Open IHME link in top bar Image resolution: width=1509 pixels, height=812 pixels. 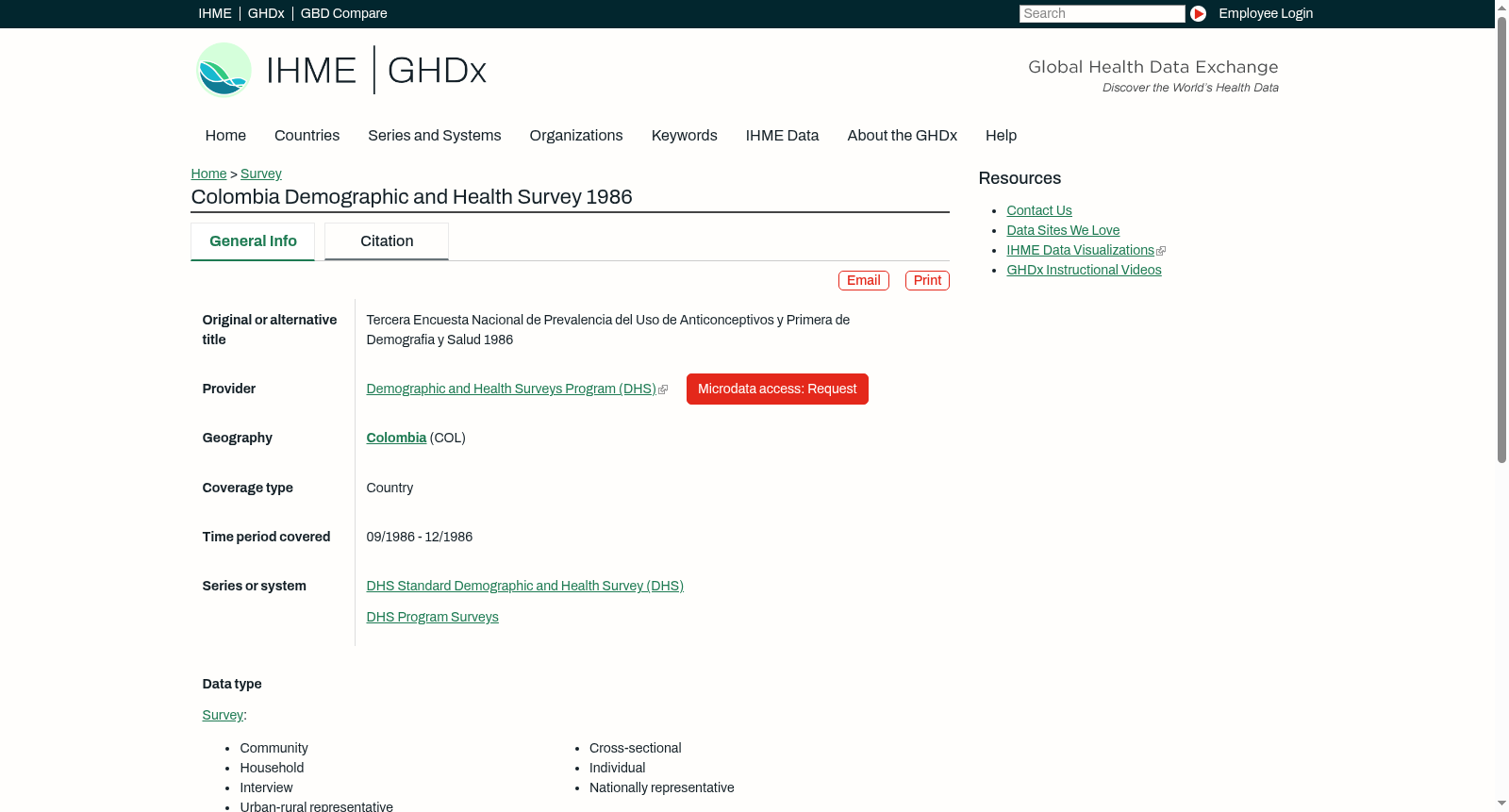pyautogui.click(x=214, y=13)
